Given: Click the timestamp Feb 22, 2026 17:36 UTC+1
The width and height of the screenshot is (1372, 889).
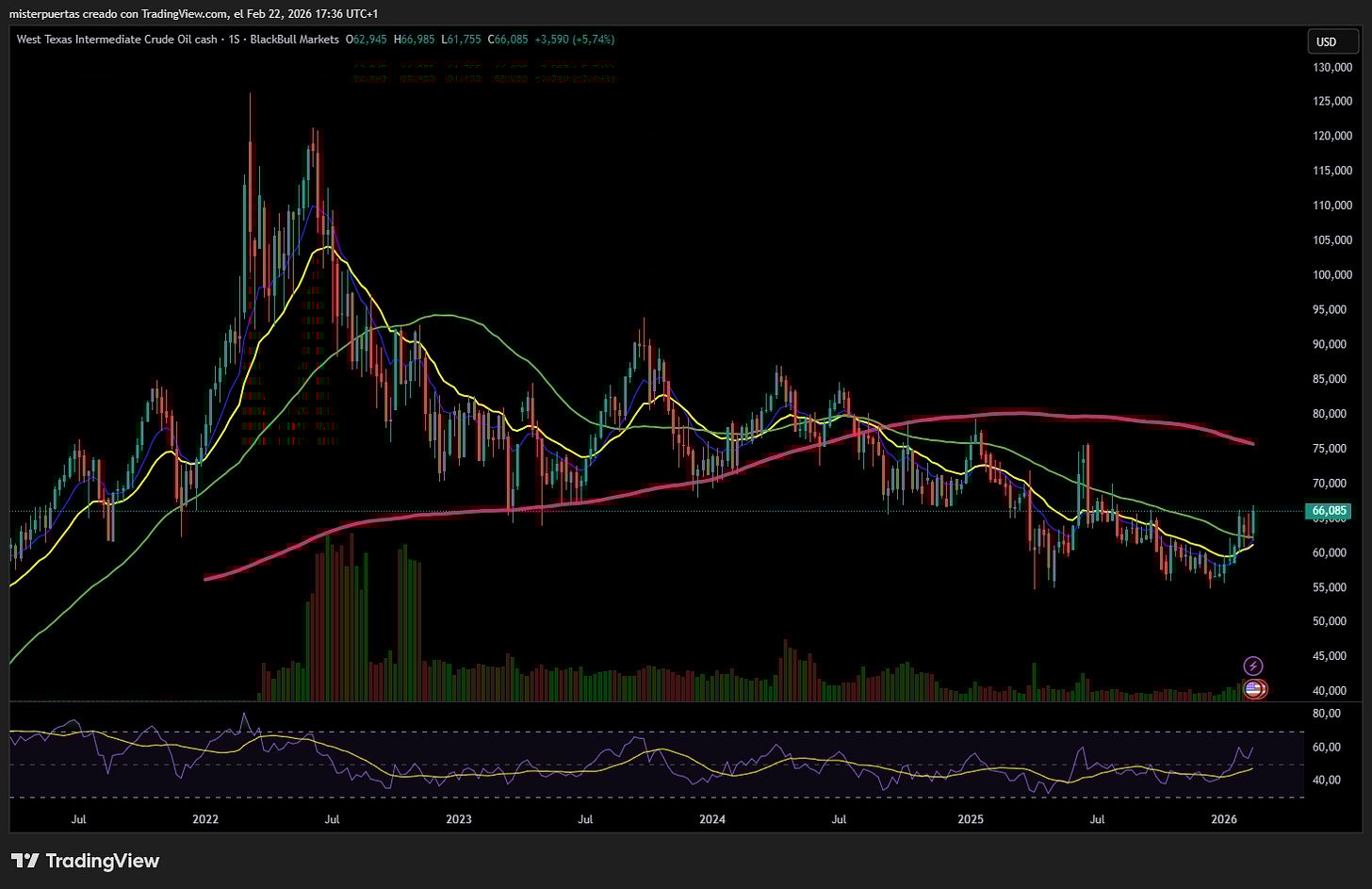Looking at the screenshot, I should click(x=313, y=14).
